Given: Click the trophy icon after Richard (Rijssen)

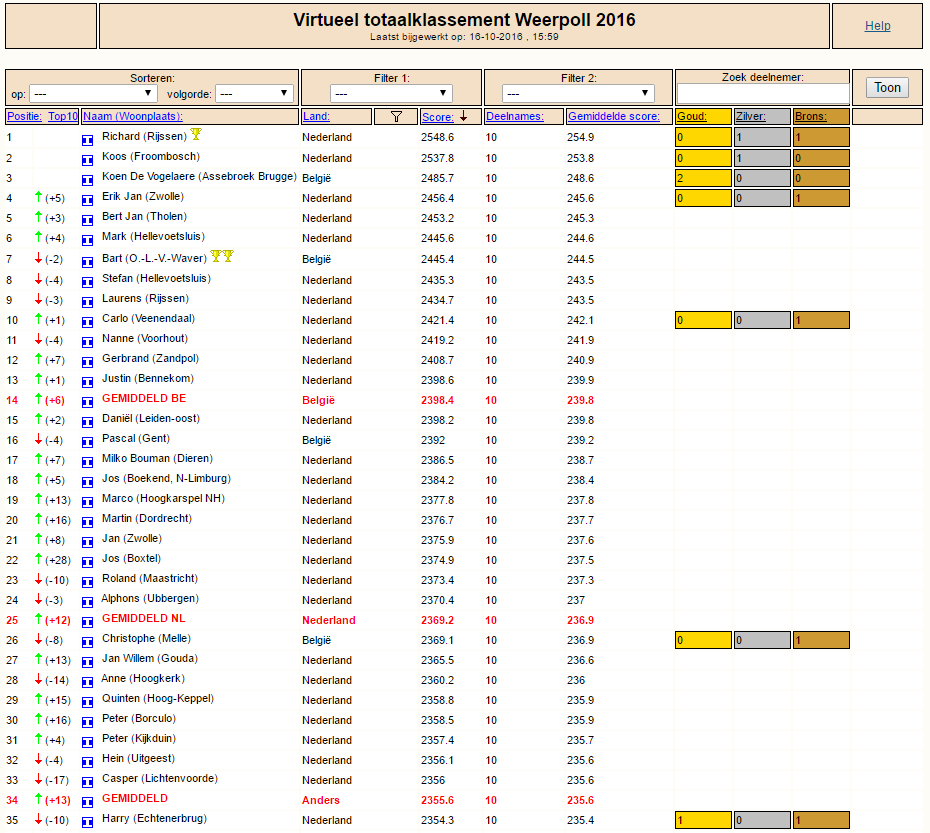Looking at the screenshot, I should pos(196,134).
